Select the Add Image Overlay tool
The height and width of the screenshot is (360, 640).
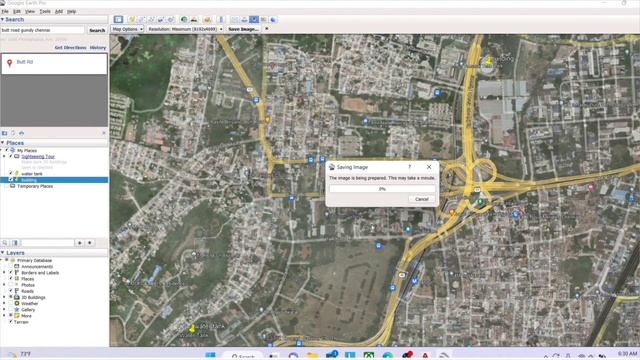tap(161, 19)
